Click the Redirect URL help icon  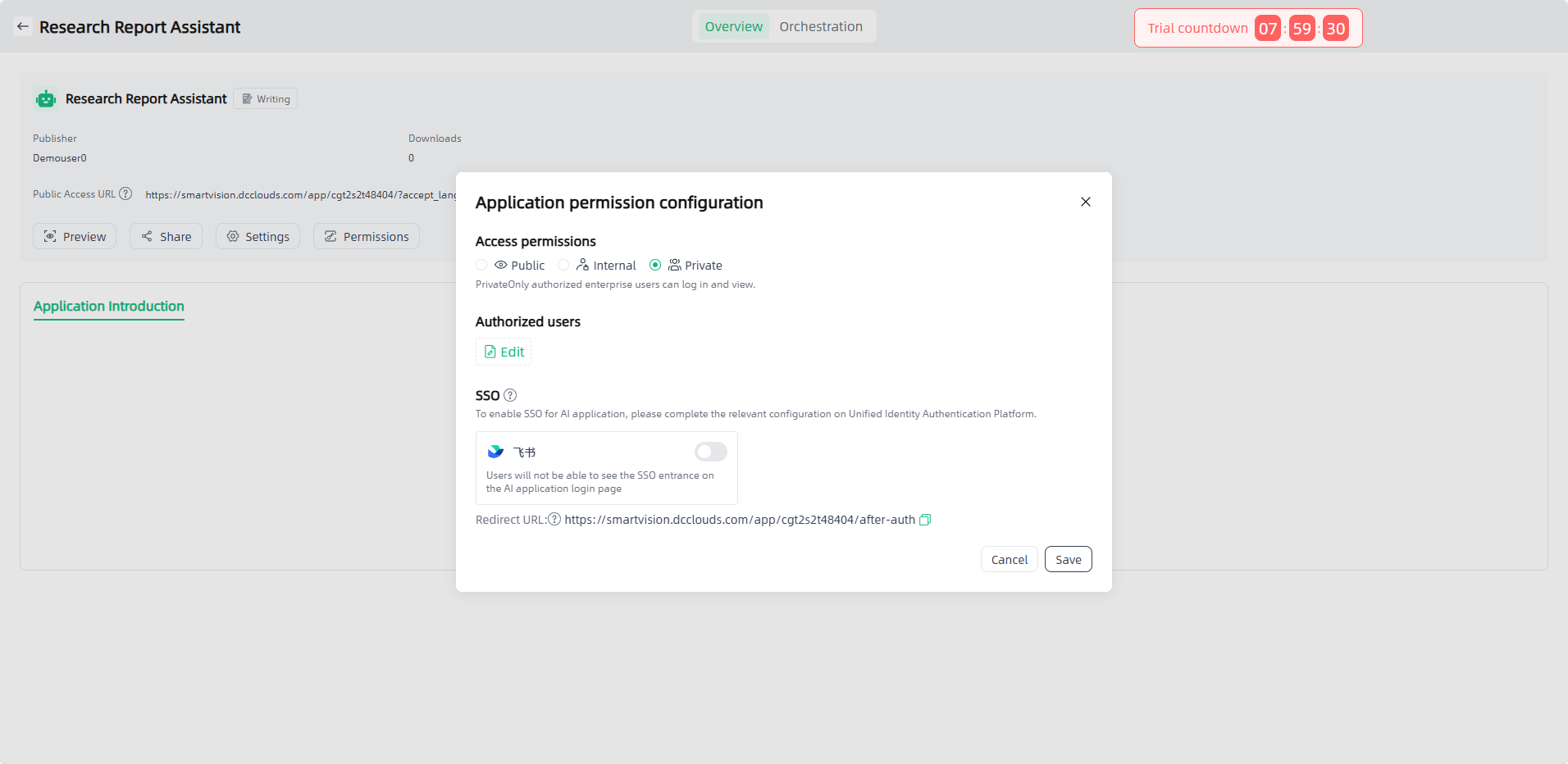coord(554,520)
